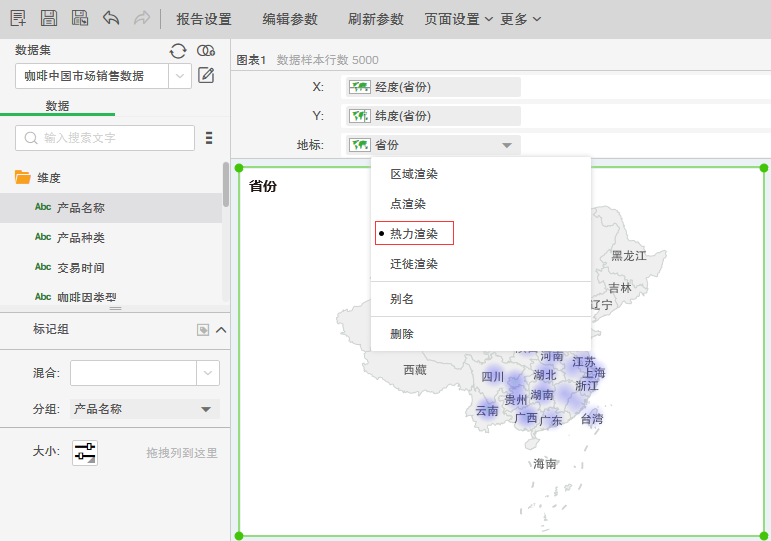The height and width of the screenshot is (541, 771).
Task: Click the 报告设置 button
Action: pyautogui.click(x=203, y=19)
